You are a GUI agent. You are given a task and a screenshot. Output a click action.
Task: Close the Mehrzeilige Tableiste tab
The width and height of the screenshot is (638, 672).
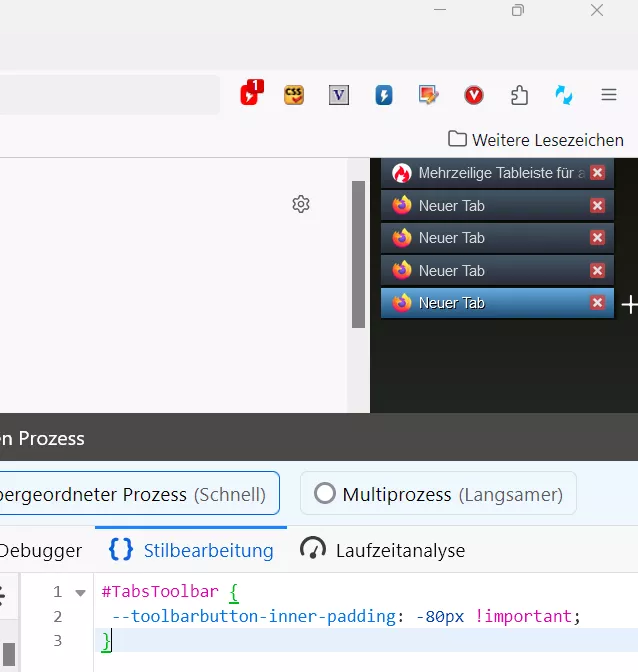[597, 173]
